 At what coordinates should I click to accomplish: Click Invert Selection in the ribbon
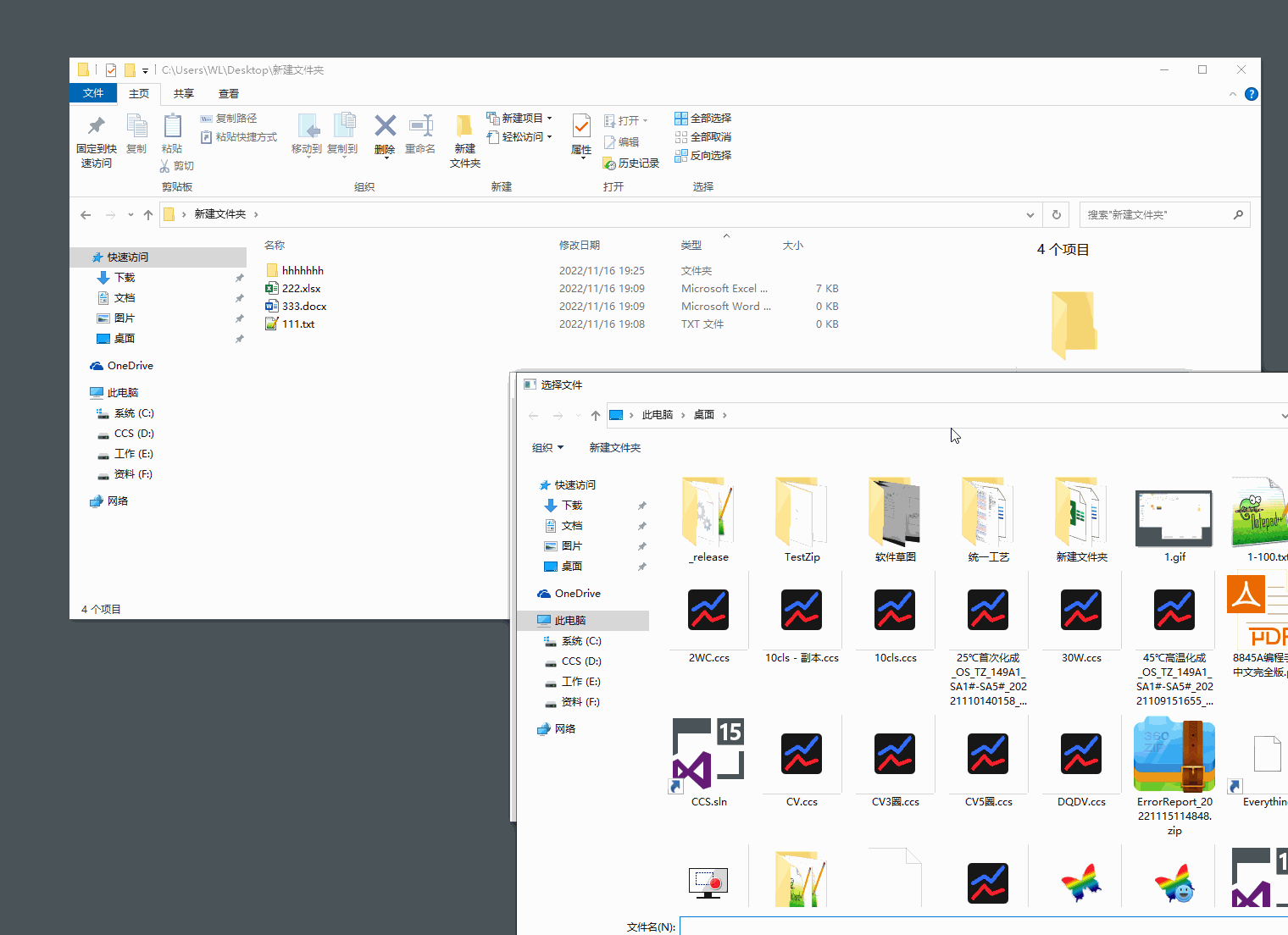tap(703, 156)
